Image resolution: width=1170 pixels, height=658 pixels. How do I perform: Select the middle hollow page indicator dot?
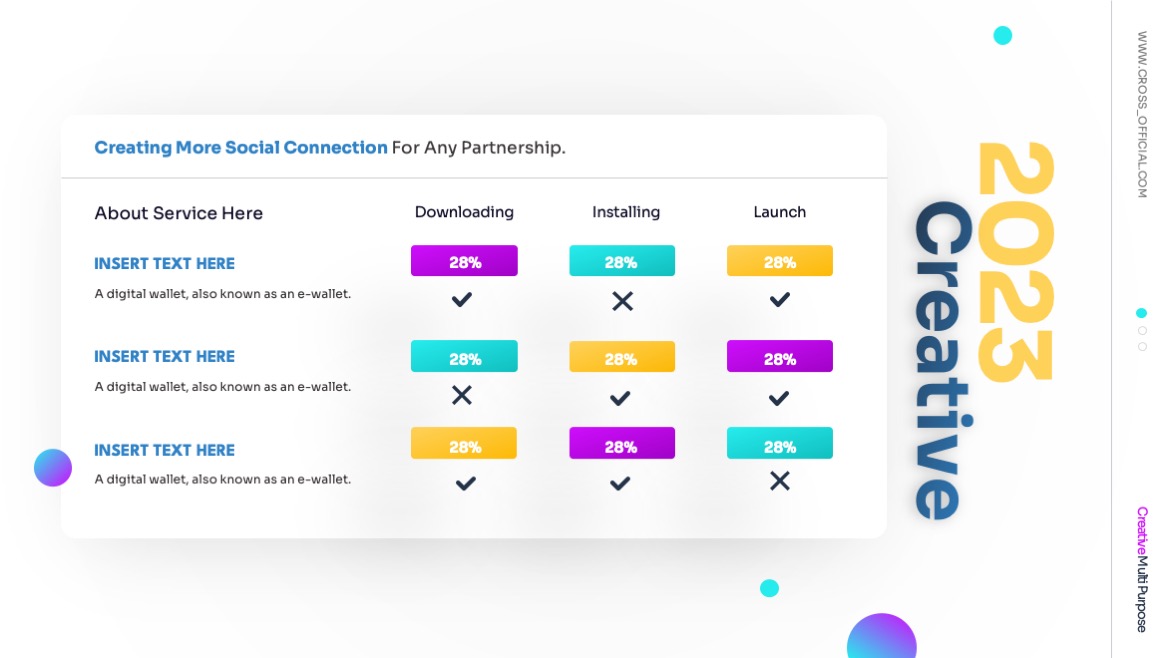tap(1142, 330)
